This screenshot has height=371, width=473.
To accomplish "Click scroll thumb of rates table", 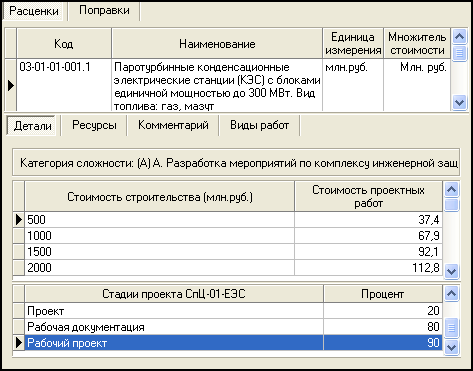I will pyautogui.click(x=459, y=53).
